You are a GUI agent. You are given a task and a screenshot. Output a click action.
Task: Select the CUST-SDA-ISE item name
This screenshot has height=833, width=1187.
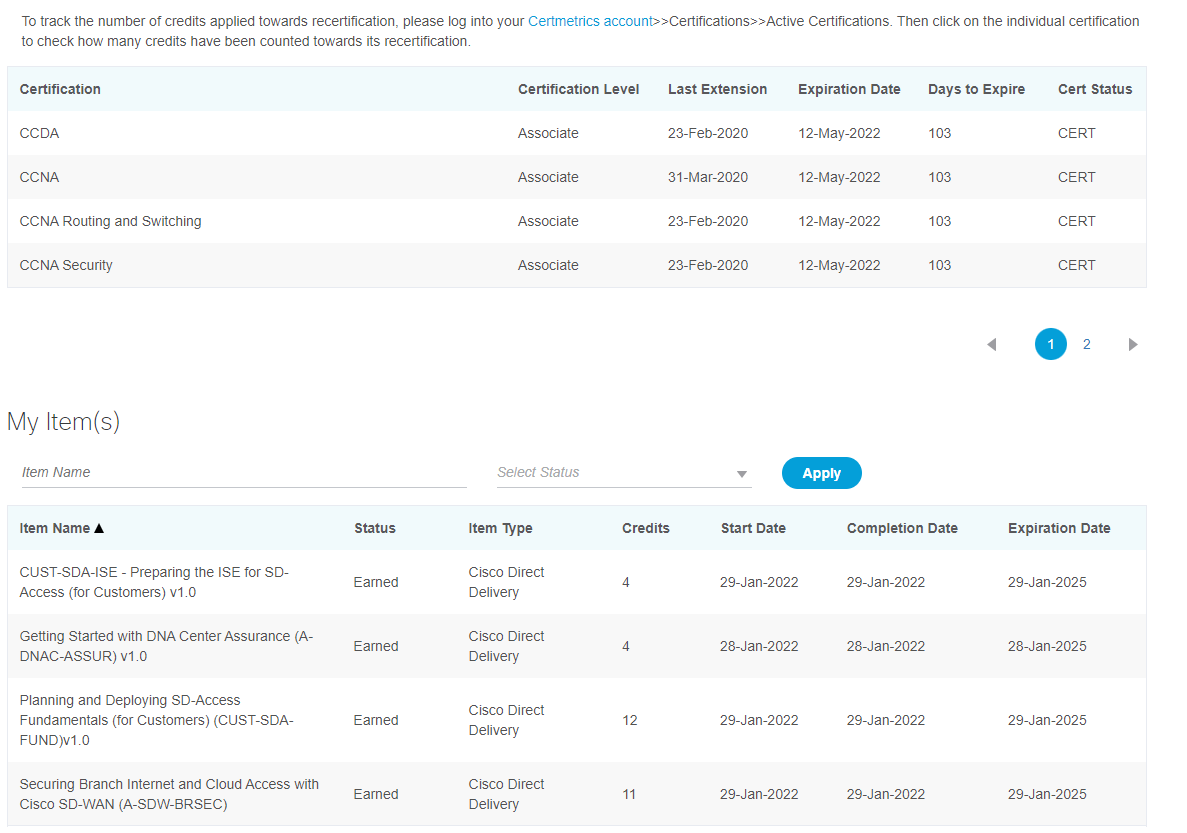(x=154, y=582)
